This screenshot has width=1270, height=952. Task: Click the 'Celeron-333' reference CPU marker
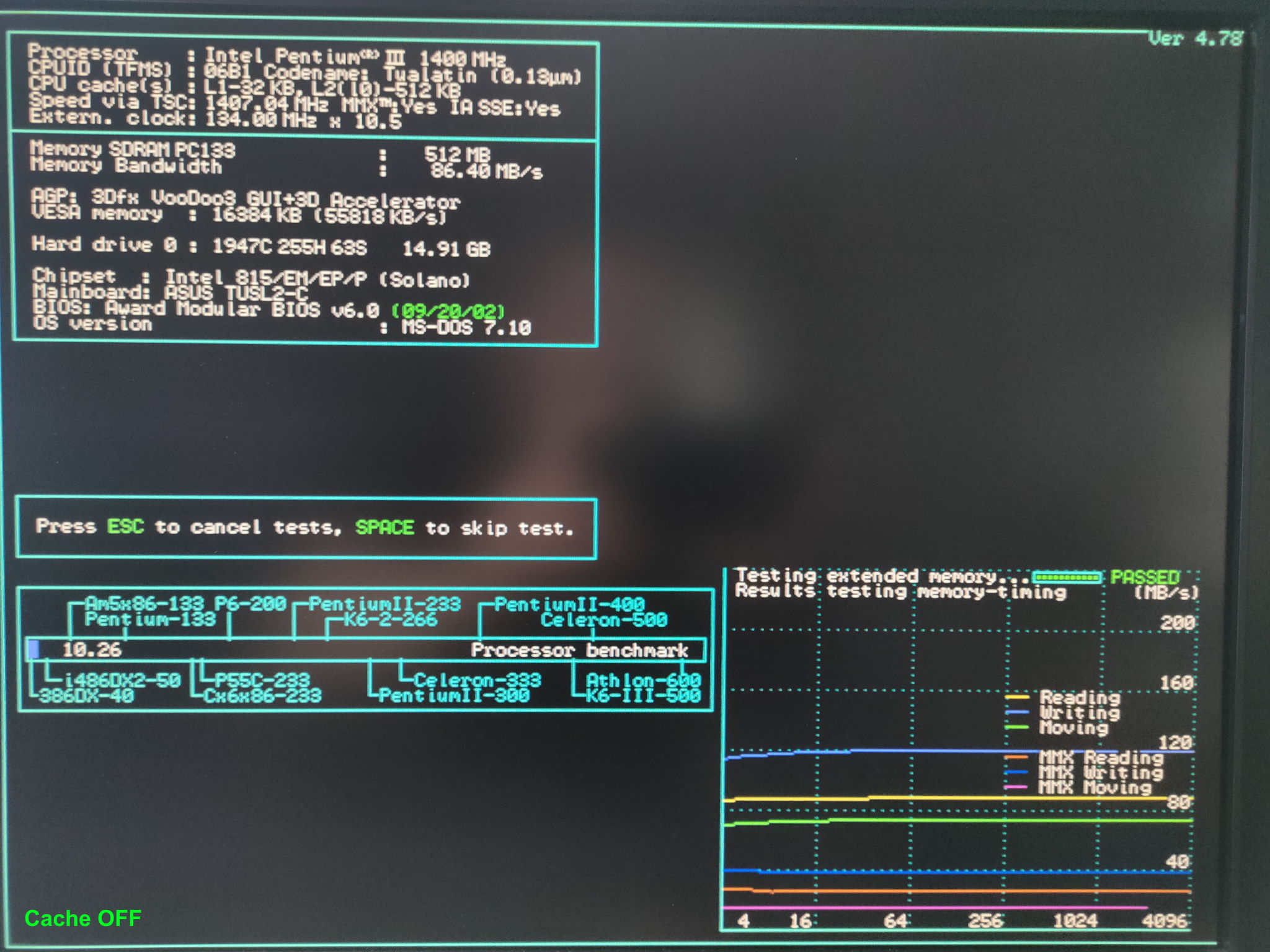pos(477,681)
